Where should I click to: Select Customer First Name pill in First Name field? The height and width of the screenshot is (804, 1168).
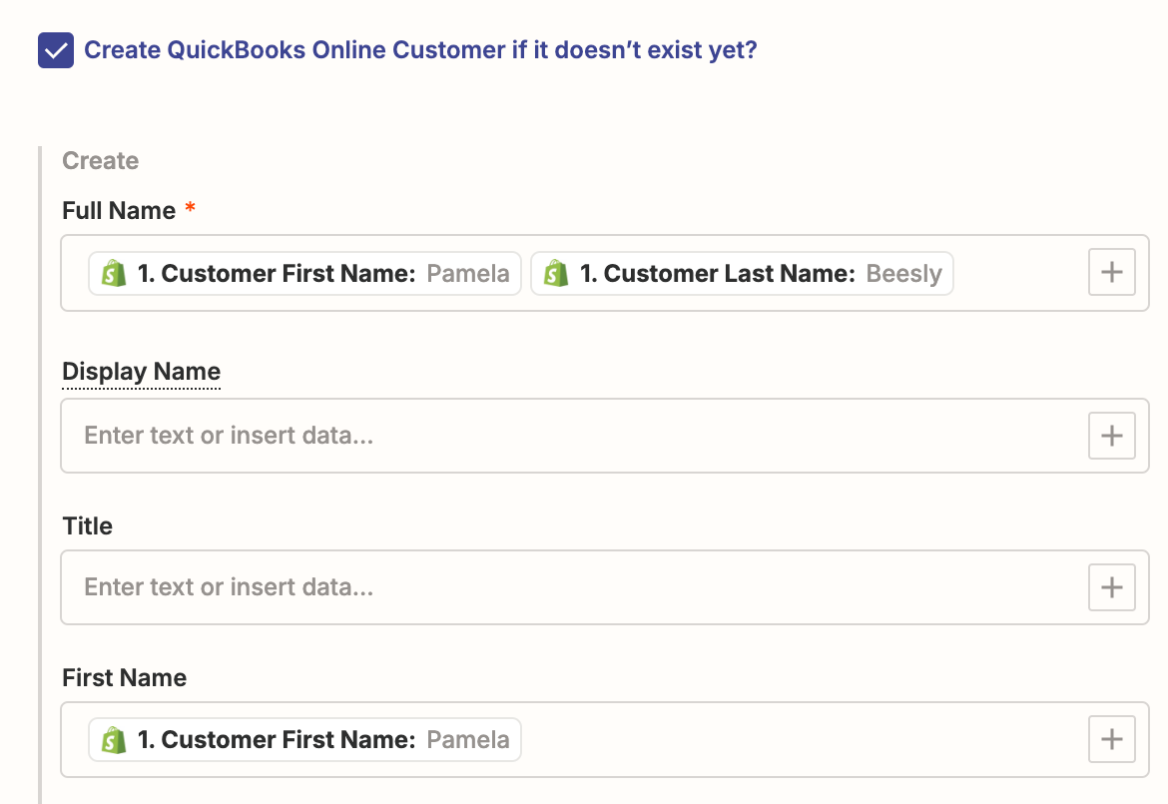point(305,739)
